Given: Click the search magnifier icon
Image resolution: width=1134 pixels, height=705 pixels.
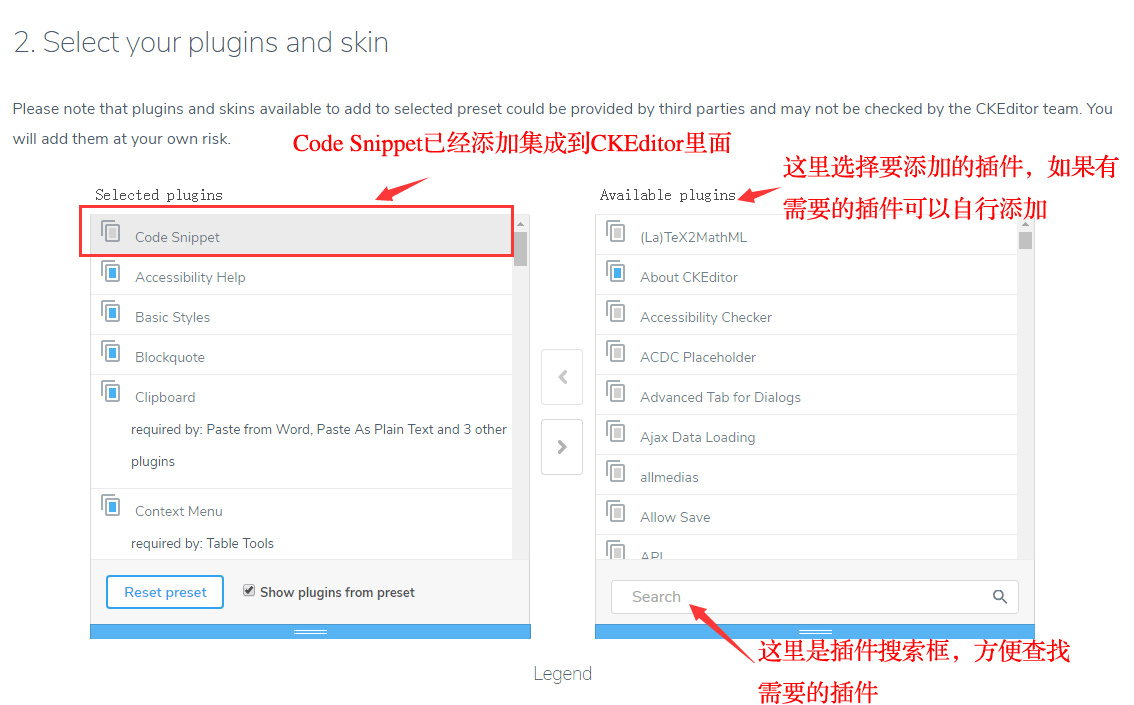Looking at the screenshot, I should click(999, 597).
